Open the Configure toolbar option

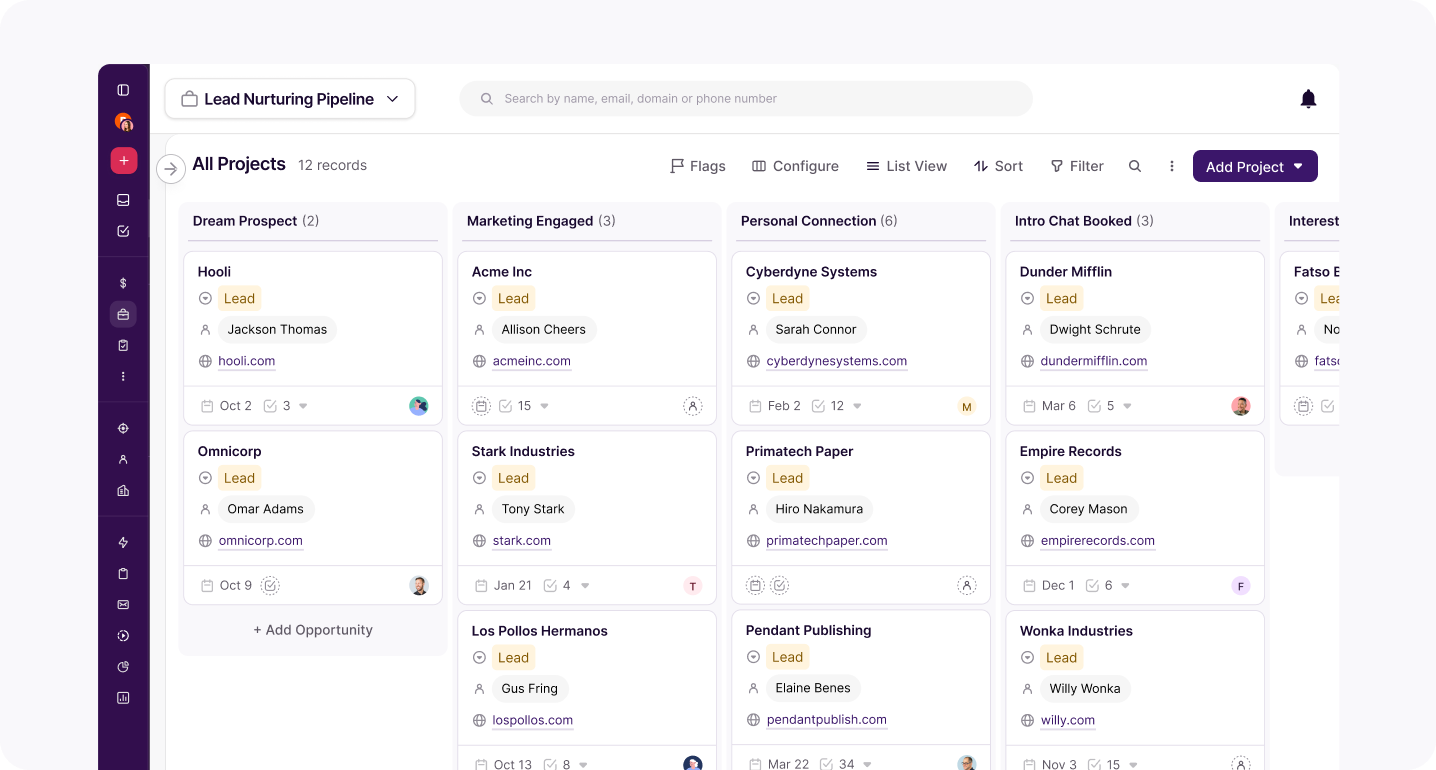coord(795,166)
